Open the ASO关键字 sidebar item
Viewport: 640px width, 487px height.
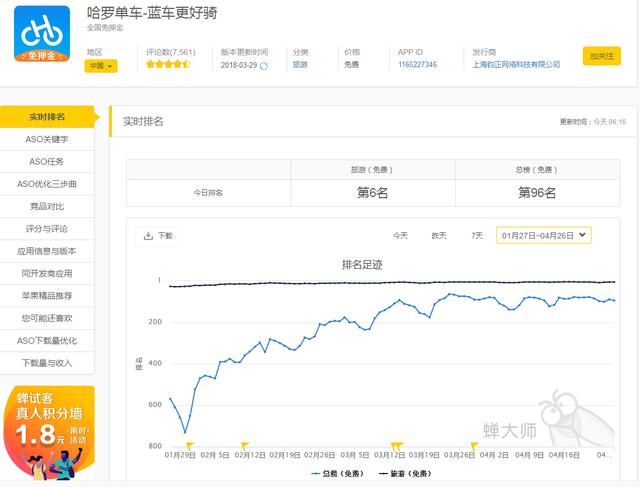(x=47, y=139)
